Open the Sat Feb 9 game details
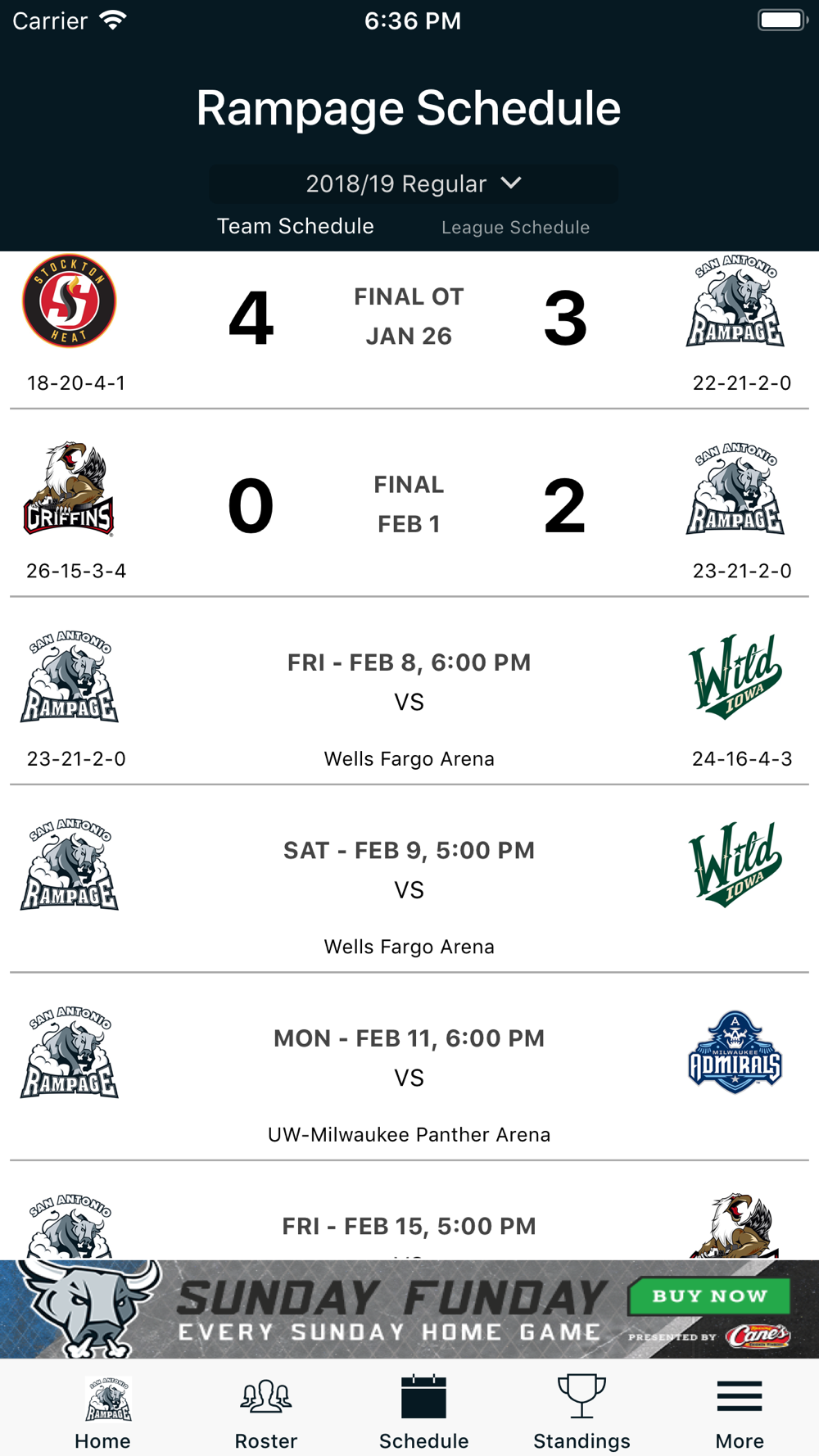Screen dimensions: 819x1456 pos(409,879)
